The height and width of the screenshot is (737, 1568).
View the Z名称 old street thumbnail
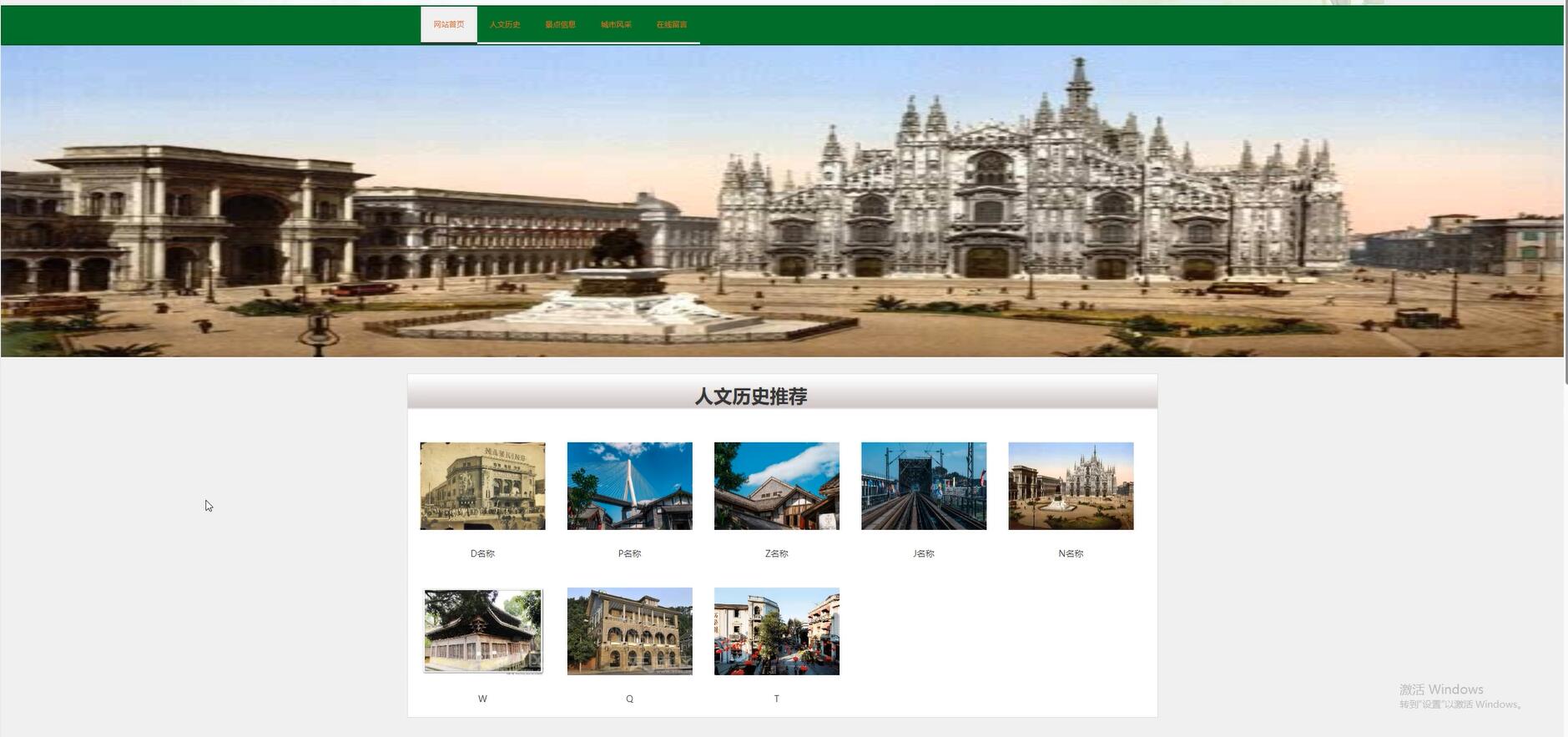[776, 486]
